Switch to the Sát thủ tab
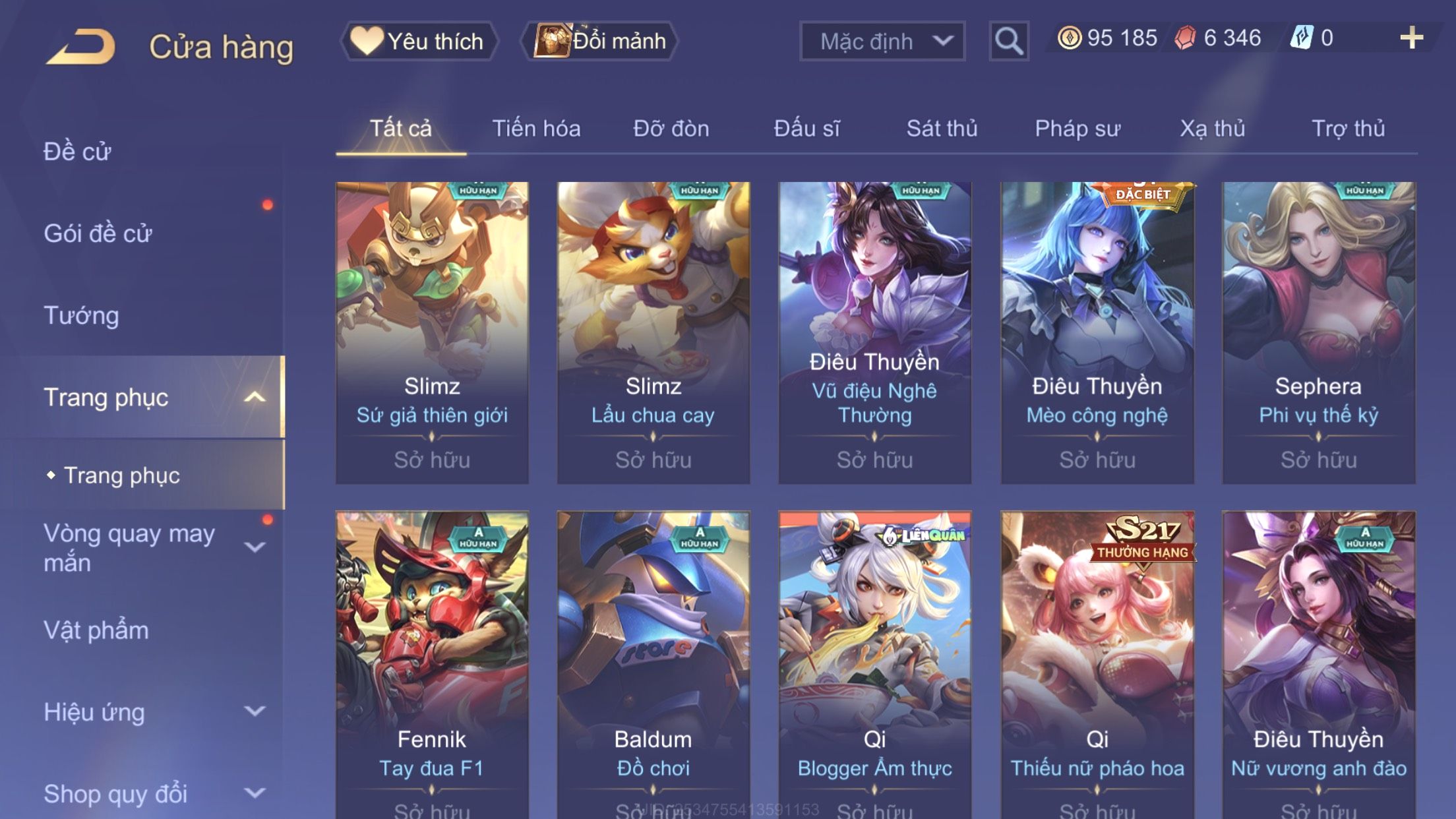 click(x=942, y=129)
